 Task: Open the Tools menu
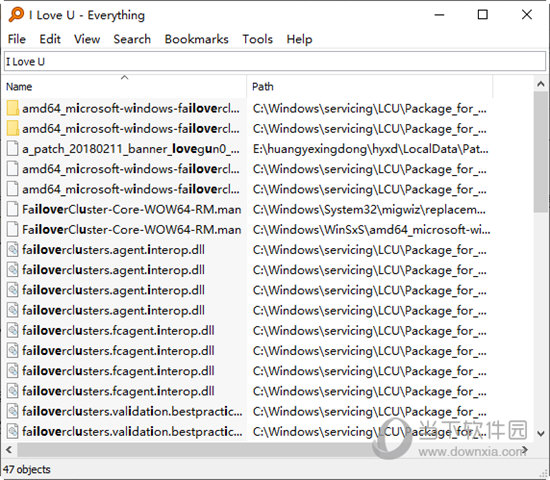click(257, 39)
